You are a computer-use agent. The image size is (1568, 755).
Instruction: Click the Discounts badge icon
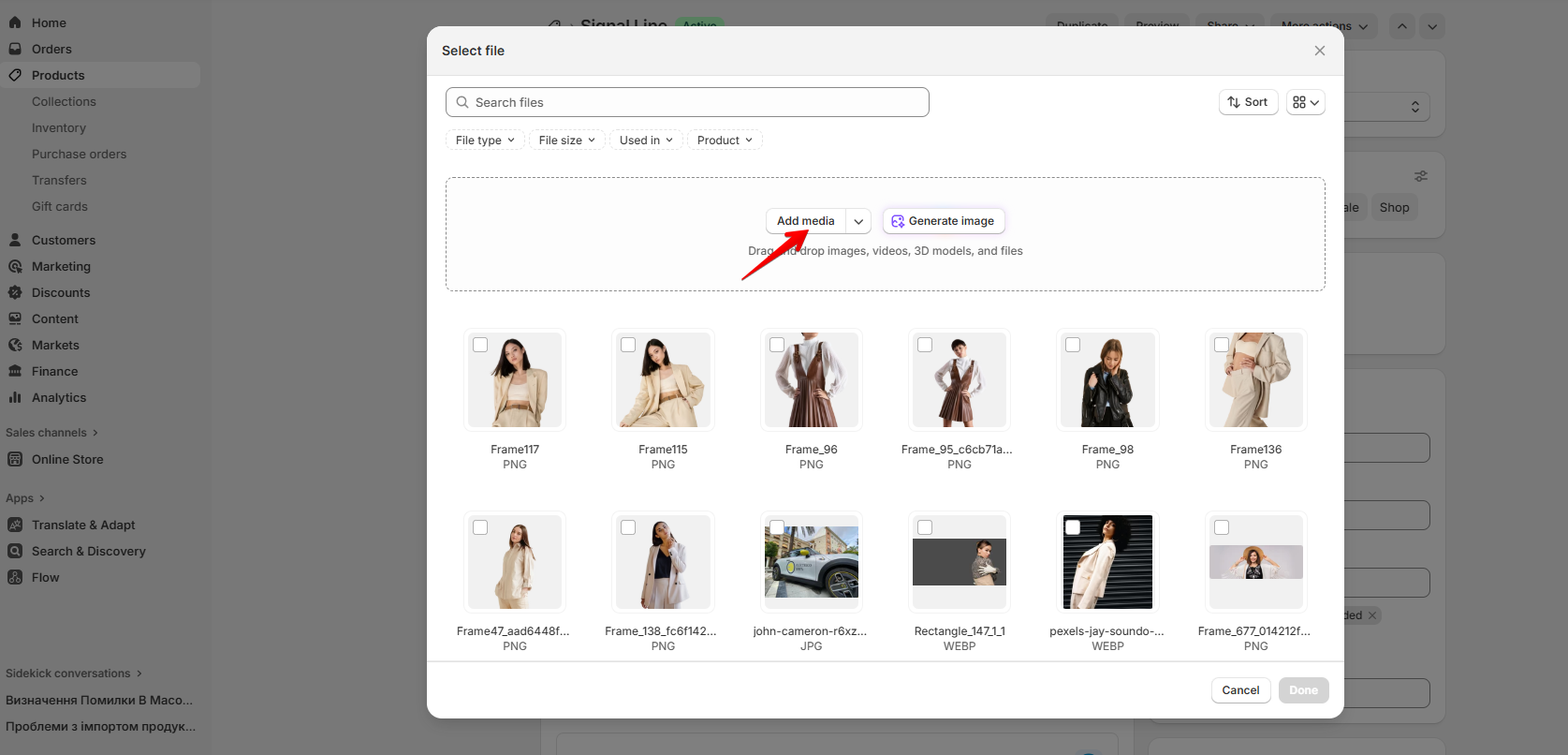pos(15,292)
